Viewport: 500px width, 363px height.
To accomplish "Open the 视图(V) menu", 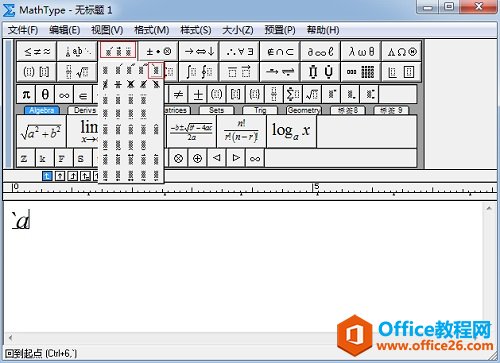I will point(107,30).
